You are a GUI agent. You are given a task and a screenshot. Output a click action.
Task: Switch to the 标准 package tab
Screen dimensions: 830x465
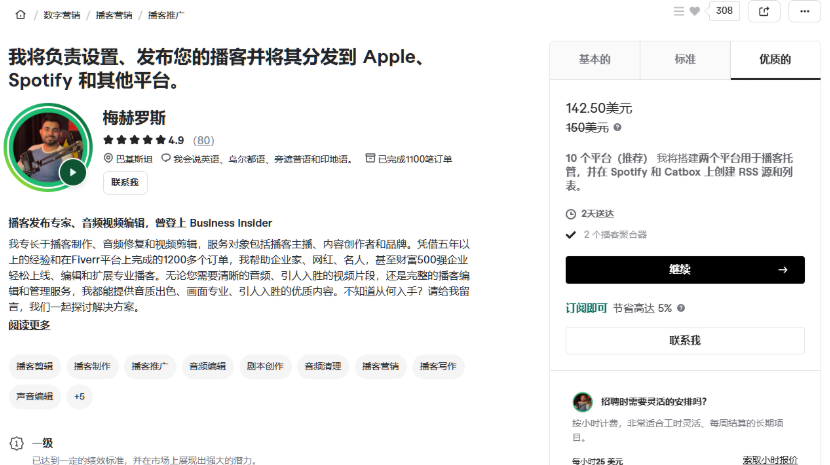pos(685,60)
